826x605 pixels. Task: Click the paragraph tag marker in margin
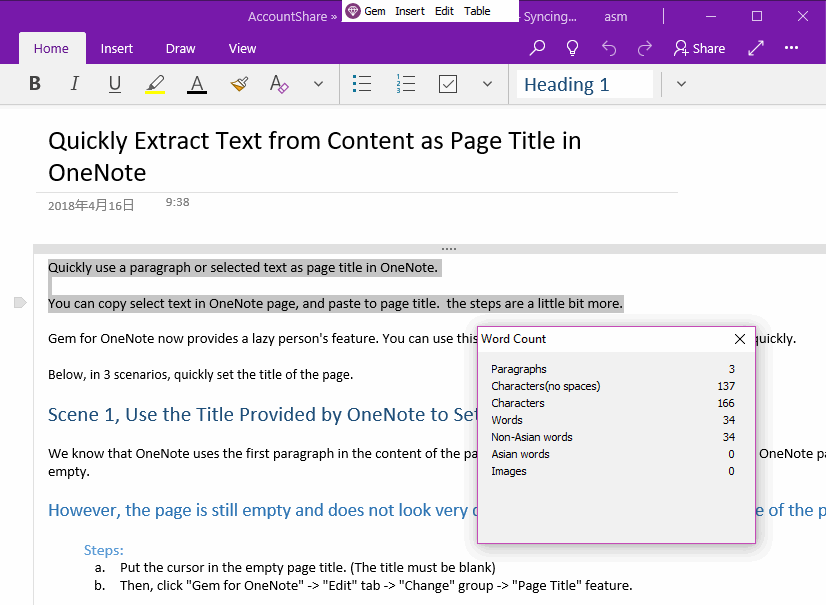20,302
